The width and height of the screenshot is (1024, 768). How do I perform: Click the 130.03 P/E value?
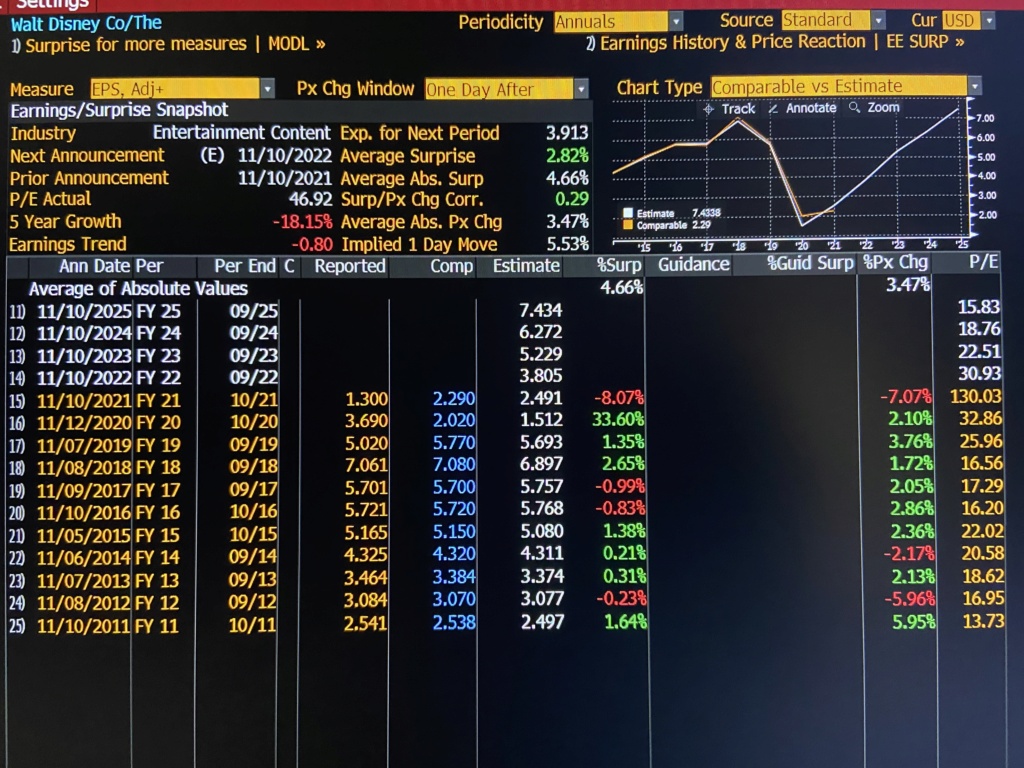coord(976,396)
